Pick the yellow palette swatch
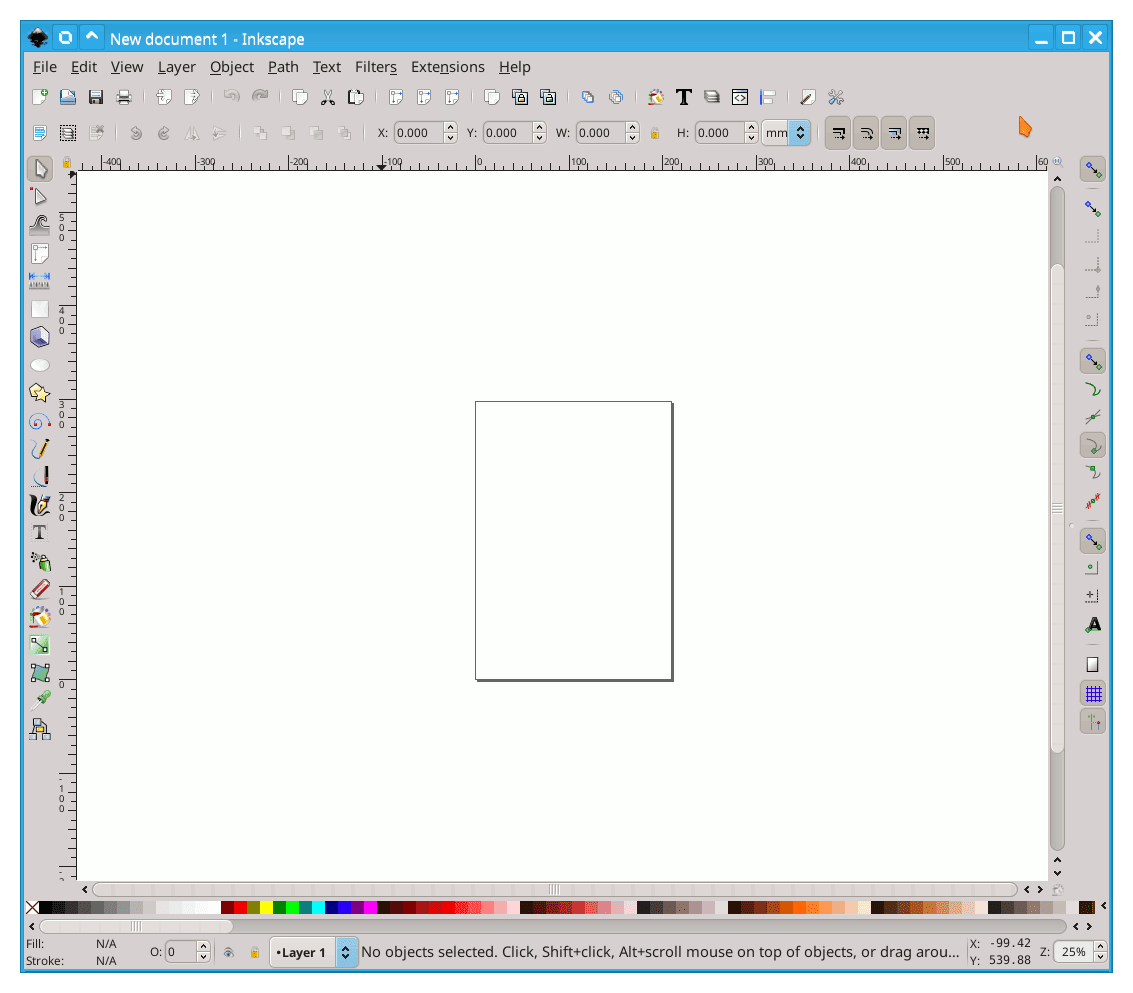The image size is (1133, 993). (266, 907)
